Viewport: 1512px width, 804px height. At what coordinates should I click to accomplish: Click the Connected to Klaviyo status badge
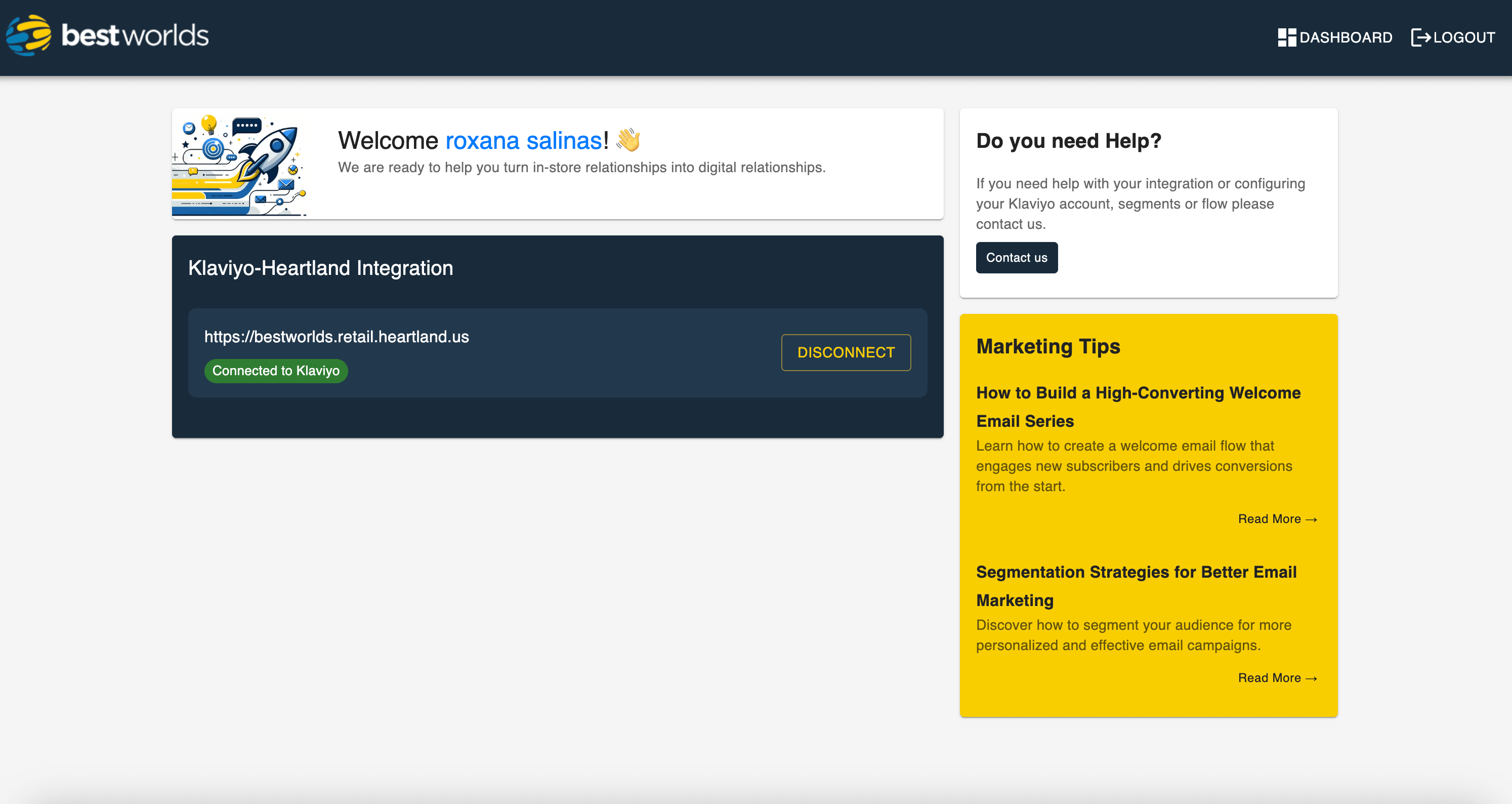pos(276,371)
